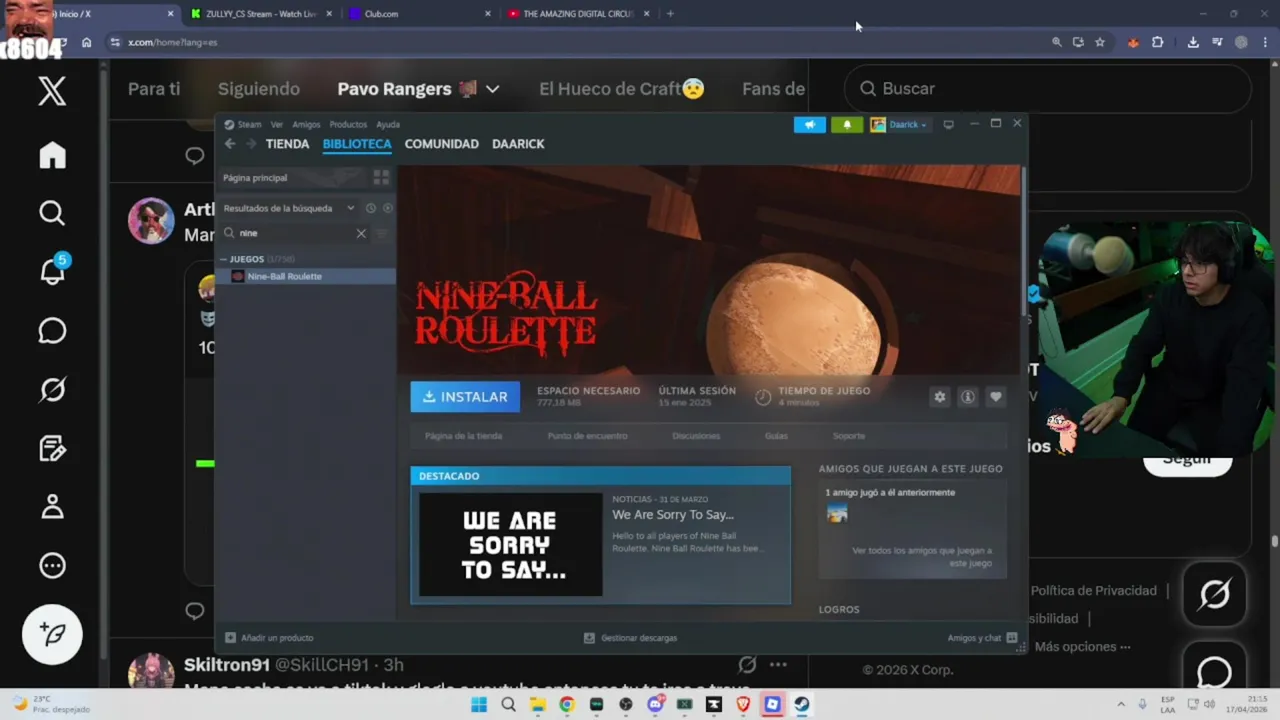This screenshot has width=1280, height=720.
Task: Open 'Ver todos los amigos que juegan'
Action: pyautogui.click(x=921, y=557)
